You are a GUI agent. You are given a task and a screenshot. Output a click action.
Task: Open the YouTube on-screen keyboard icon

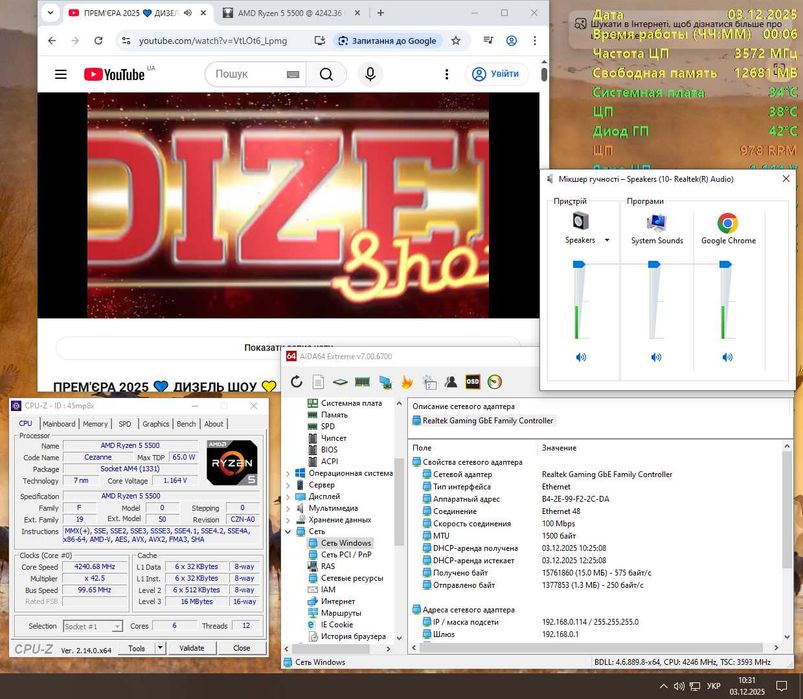click(x=293, y=75)
